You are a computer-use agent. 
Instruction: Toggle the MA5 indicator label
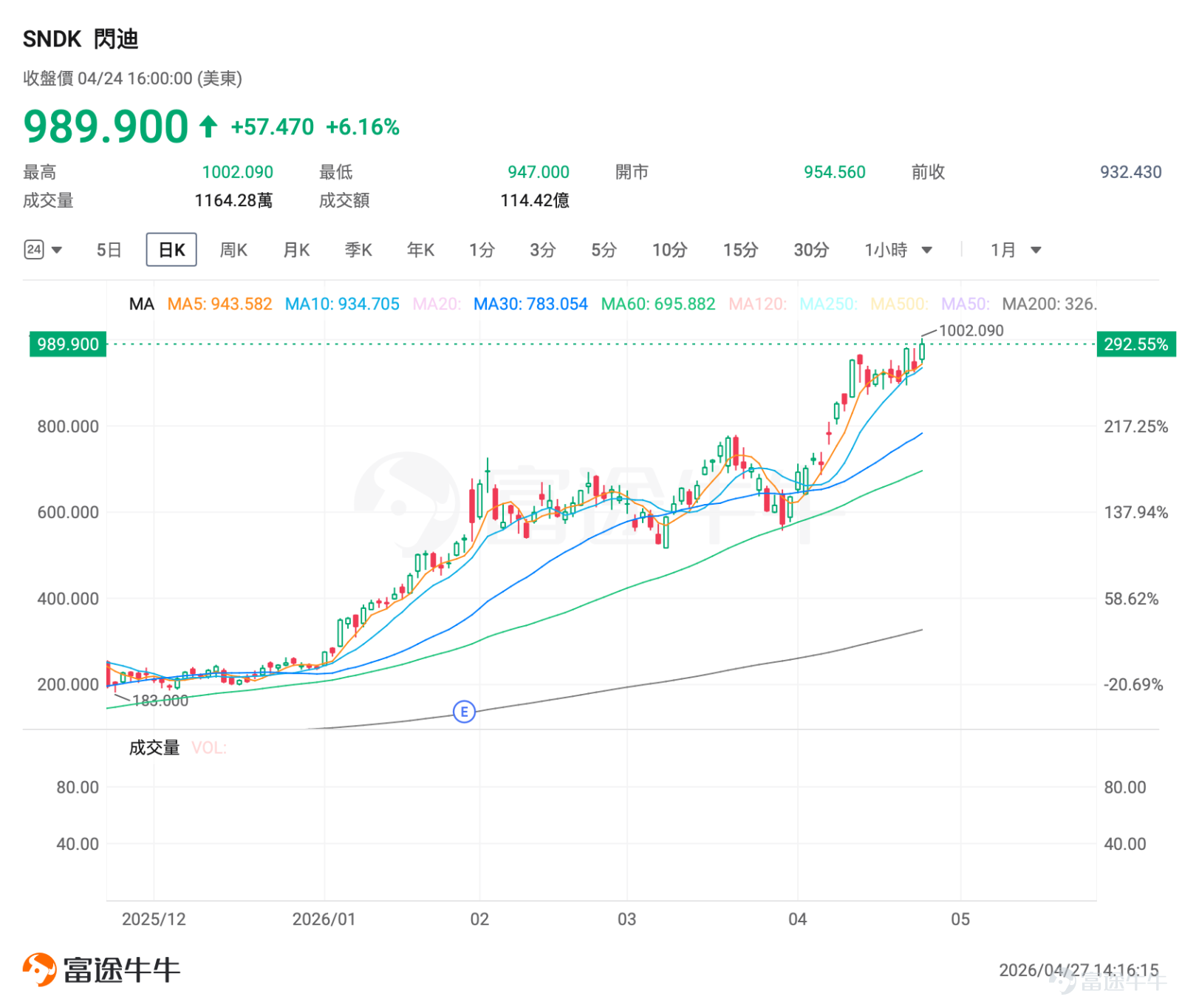[219, 304]
